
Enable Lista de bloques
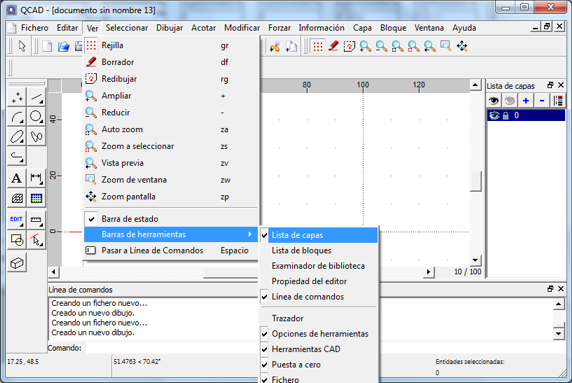[x=319, y=251]
